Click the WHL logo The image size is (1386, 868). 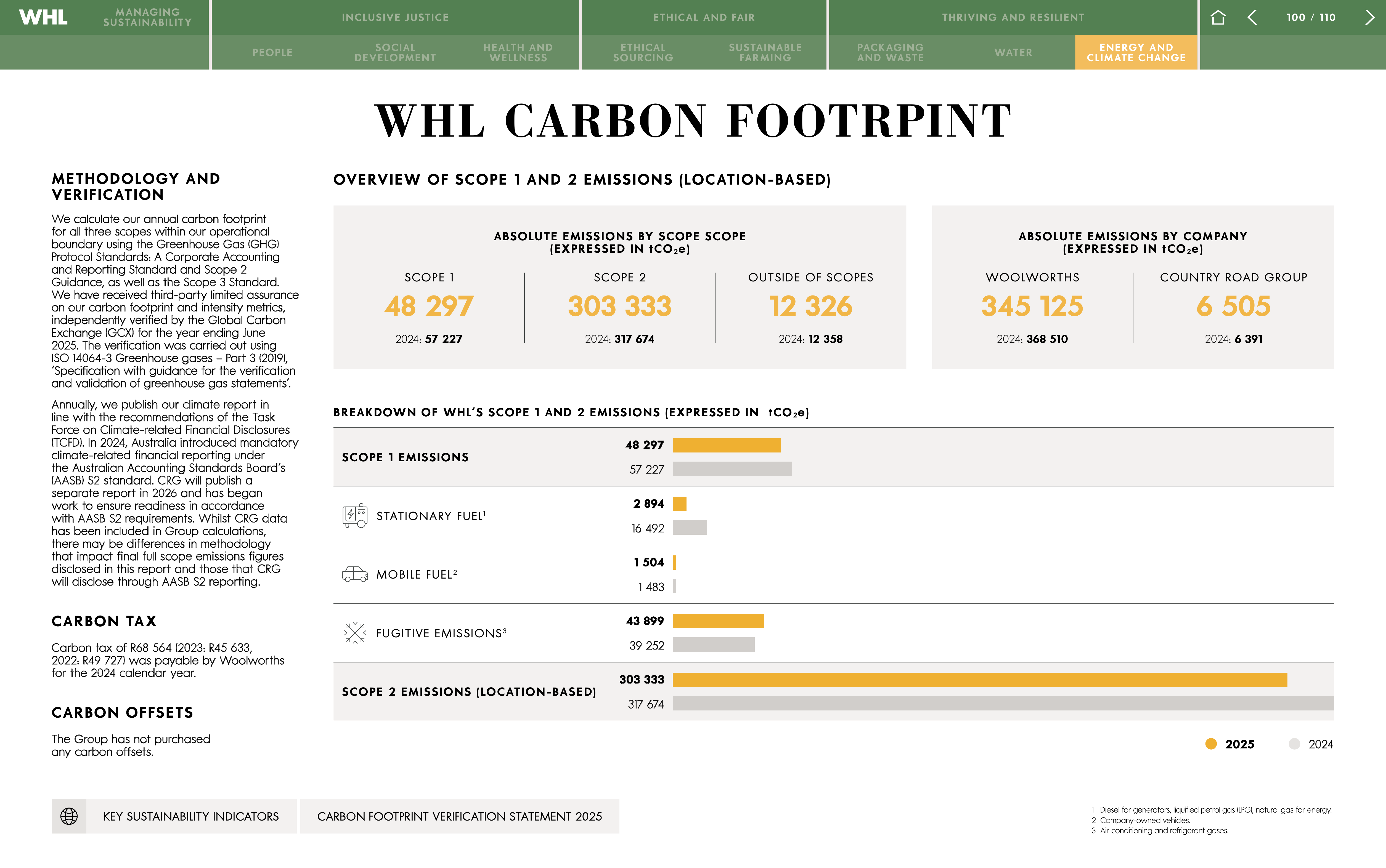(x=43, y=17)
